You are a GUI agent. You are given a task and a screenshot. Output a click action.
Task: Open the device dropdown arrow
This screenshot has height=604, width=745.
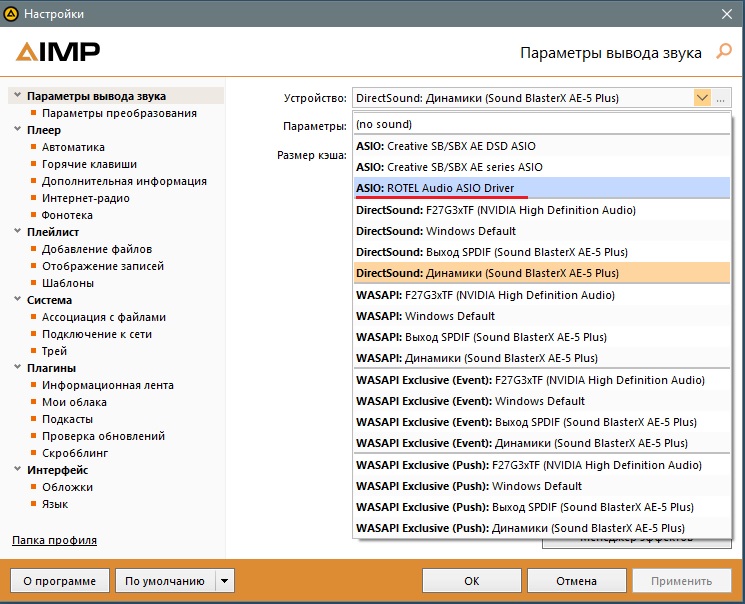click(702, 98)
